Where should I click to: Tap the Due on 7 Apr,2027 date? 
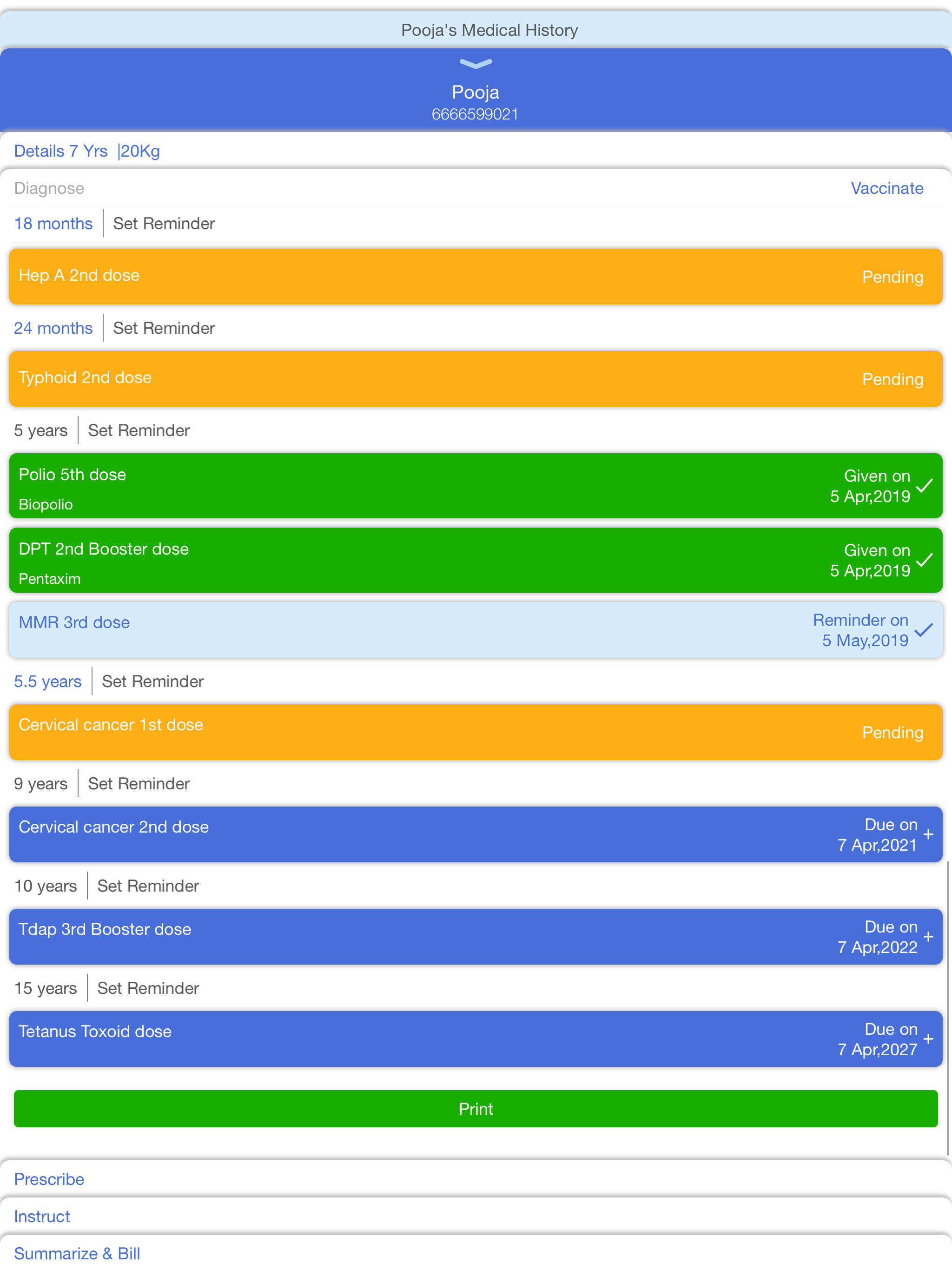(877, 1039)
